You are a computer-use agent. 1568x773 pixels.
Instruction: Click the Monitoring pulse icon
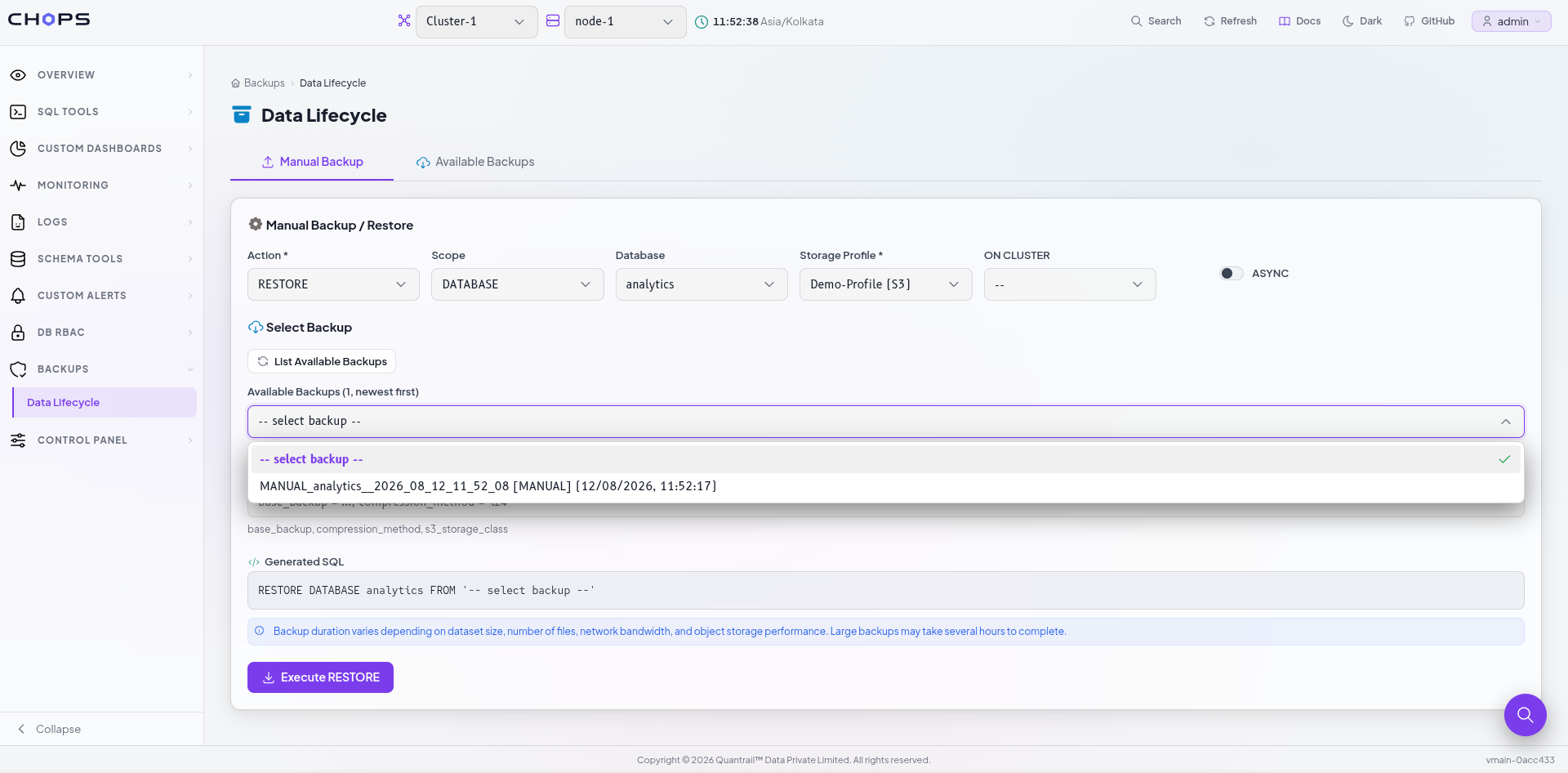point(18,185)
